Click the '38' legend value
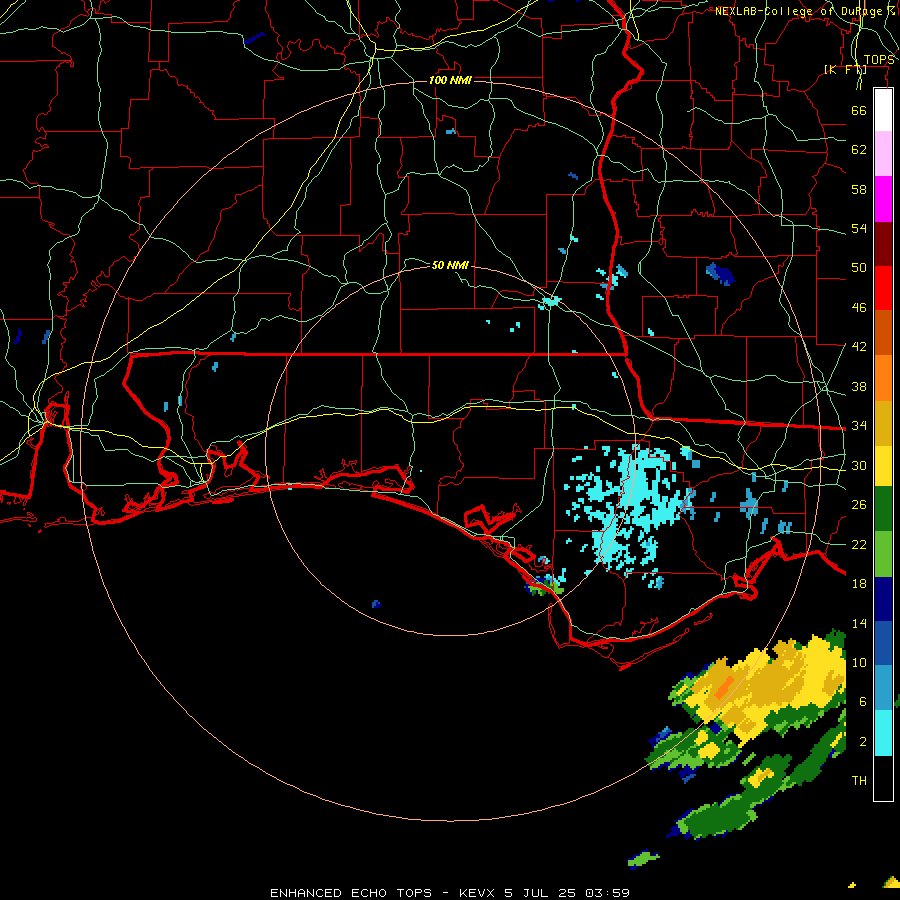 click(x=859, y=386)
